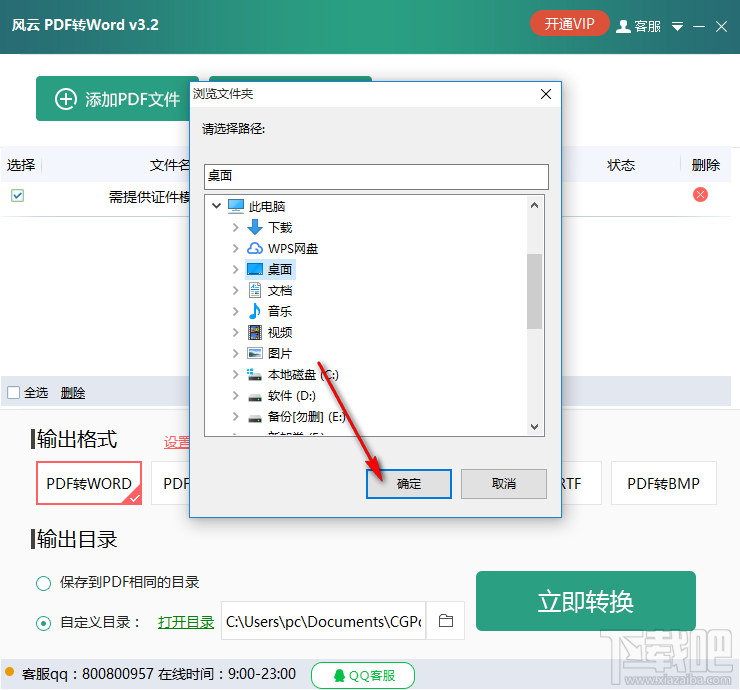Viewport: 740px width, 690px height.
Task: Expand the 软件 (D:) node
Action: (235, 395)
